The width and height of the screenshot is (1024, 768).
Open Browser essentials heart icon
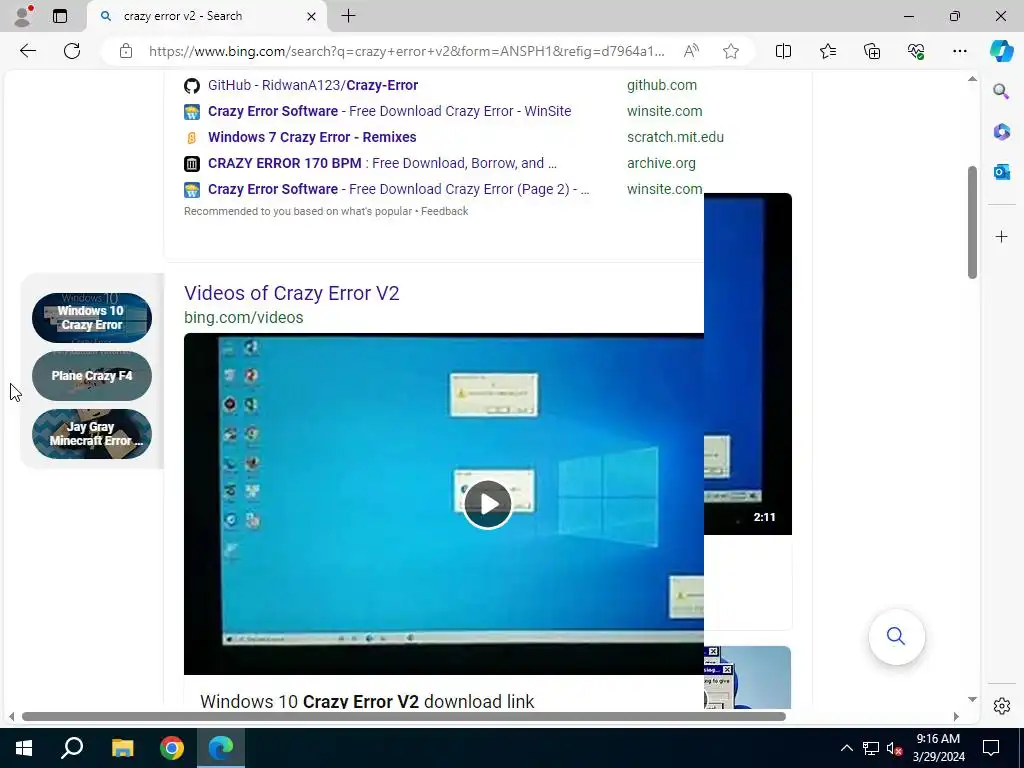coord(916,51)
